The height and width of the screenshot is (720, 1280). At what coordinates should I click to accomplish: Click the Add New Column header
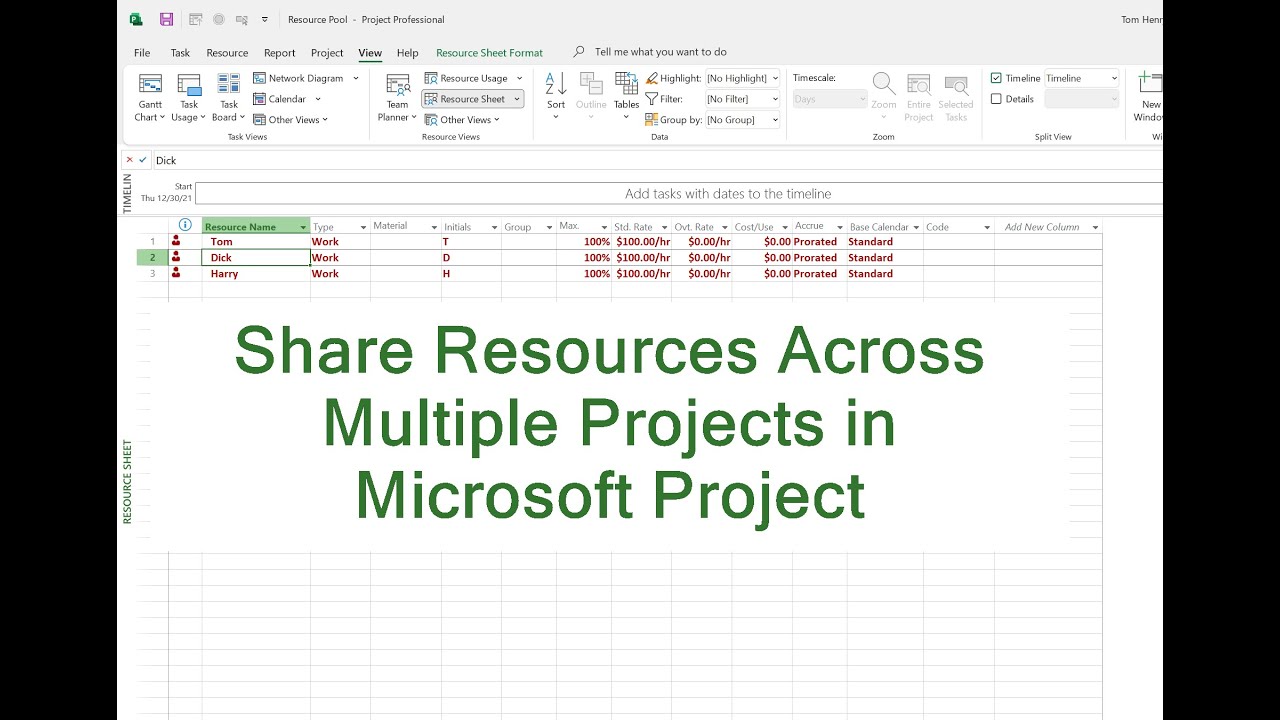tap(1047, 227)
